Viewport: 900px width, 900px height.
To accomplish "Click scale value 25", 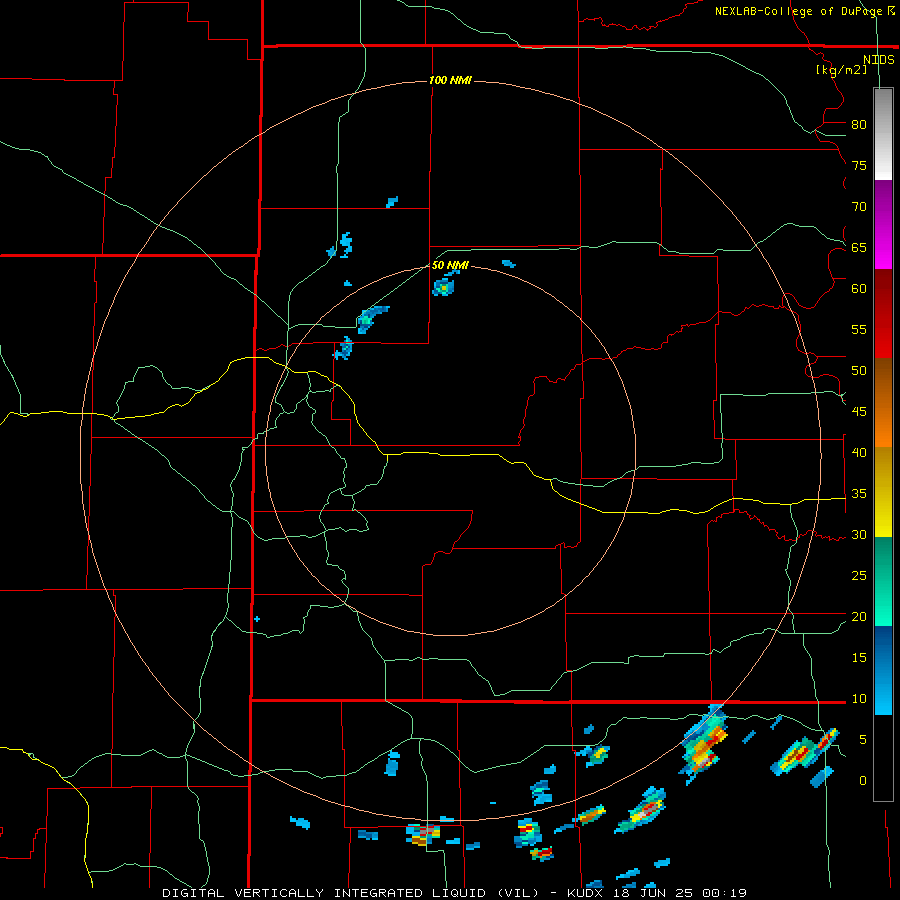I will (859, 575).
